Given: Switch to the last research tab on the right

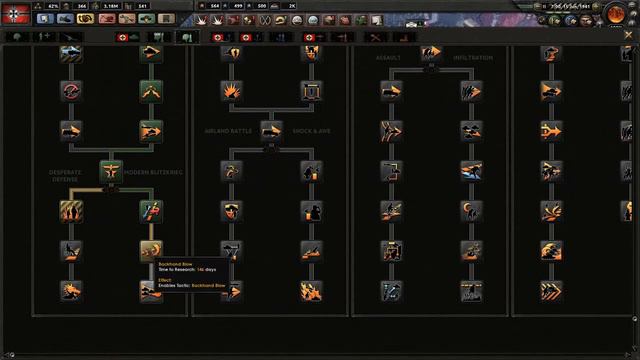Looking at the screenshot, I should 404,38.
